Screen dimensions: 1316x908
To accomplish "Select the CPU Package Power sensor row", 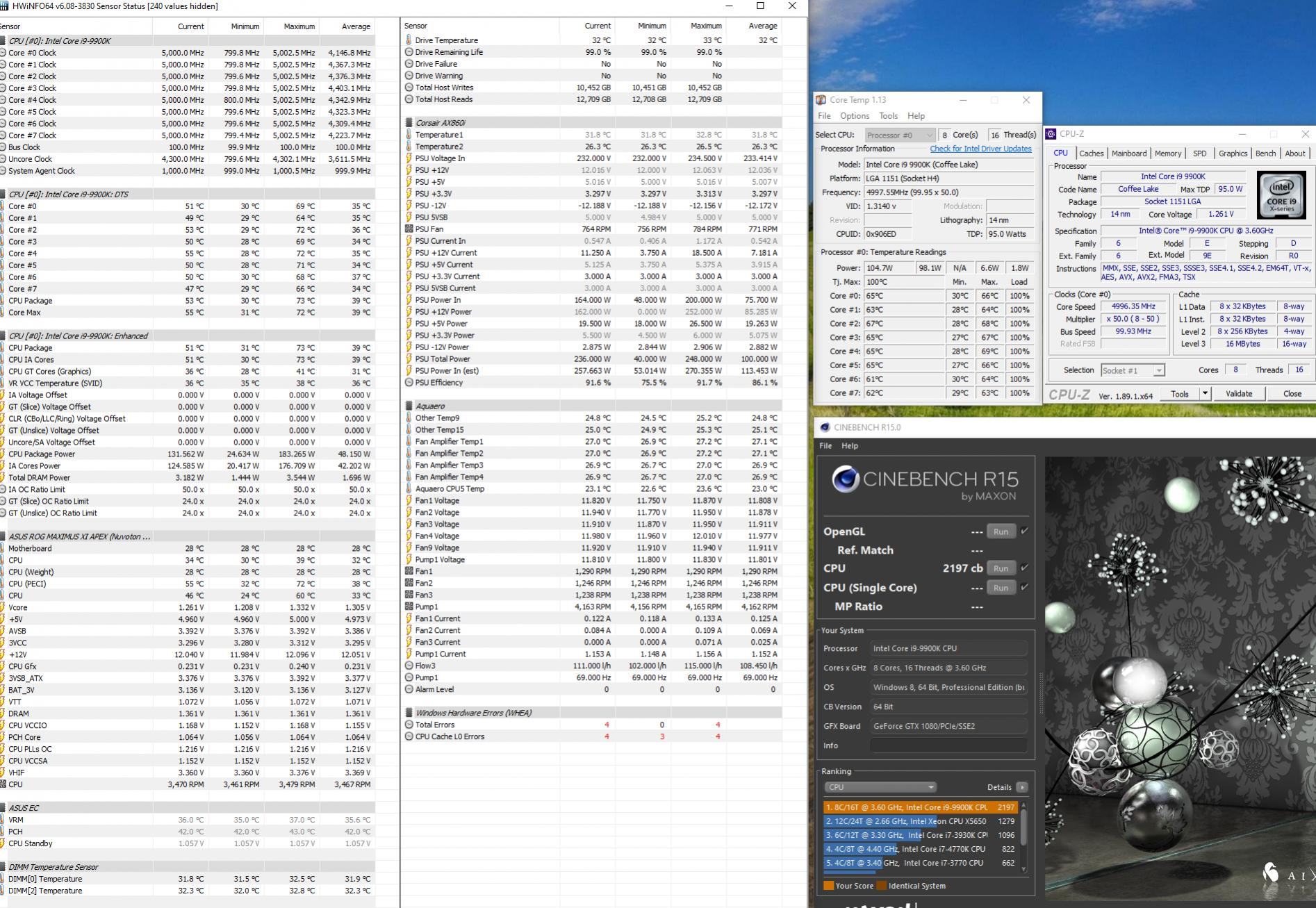I will 188,454.
